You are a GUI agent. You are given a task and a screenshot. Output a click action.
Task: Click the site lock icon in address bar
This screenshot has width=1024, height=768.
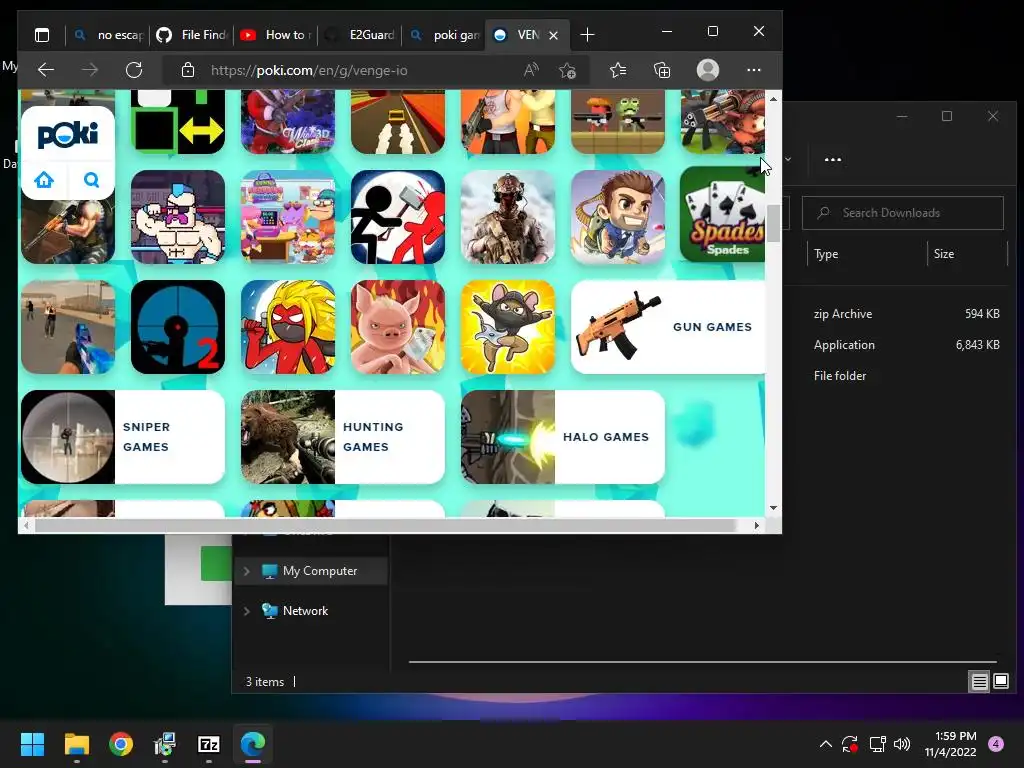click(187, 70)
